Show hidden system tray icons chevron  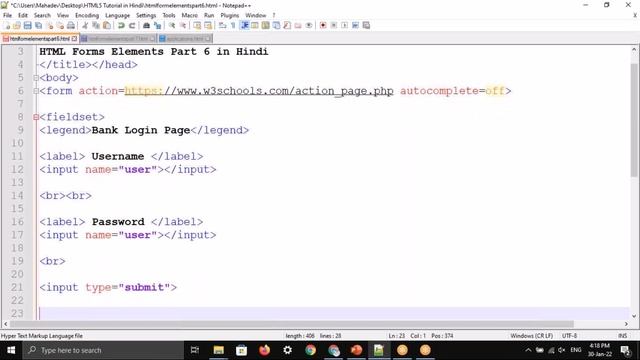[528, 350]
